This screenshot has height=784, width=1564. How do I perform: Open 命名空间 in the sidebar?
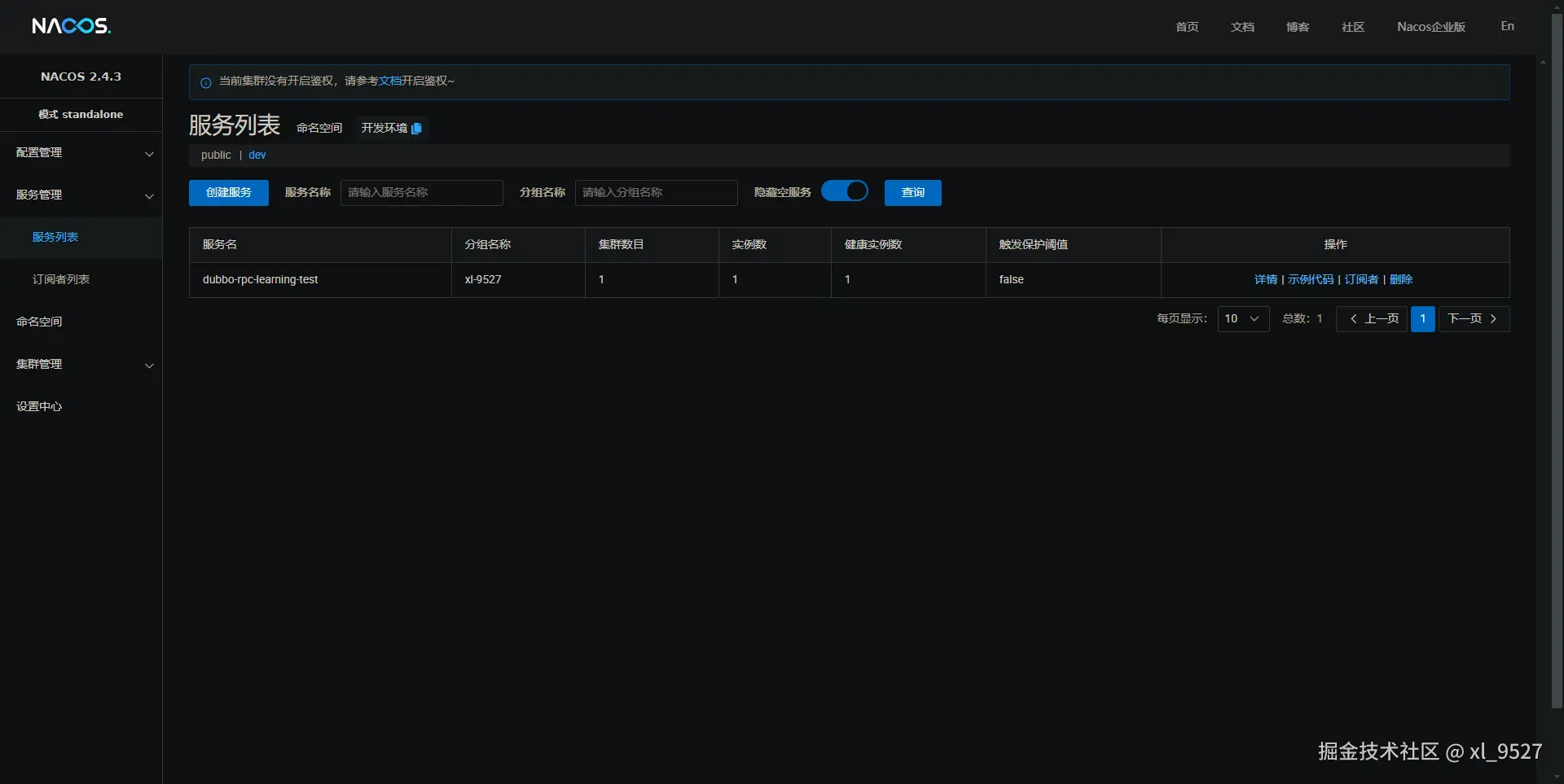(x=81, y=322)
